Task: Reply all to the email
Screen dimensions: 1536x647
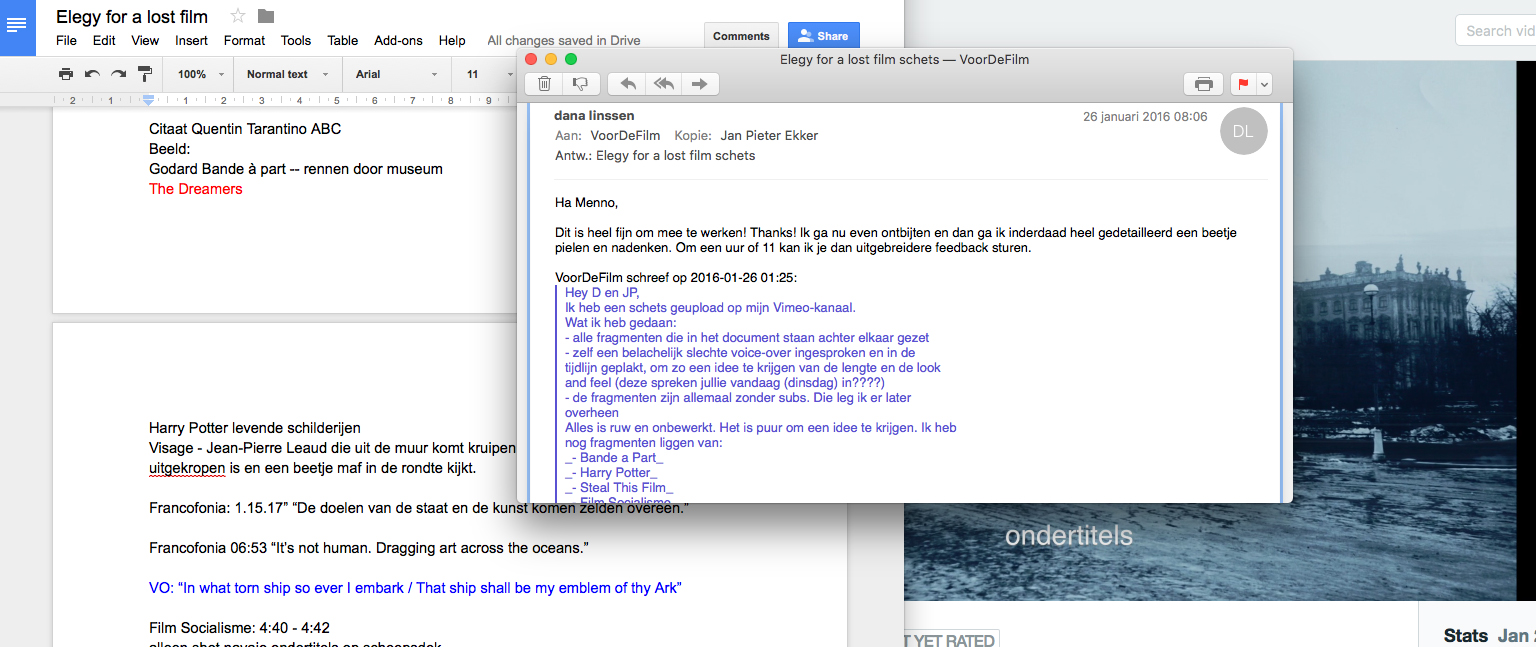Action: pyautogui.click(x=663, y=84)
